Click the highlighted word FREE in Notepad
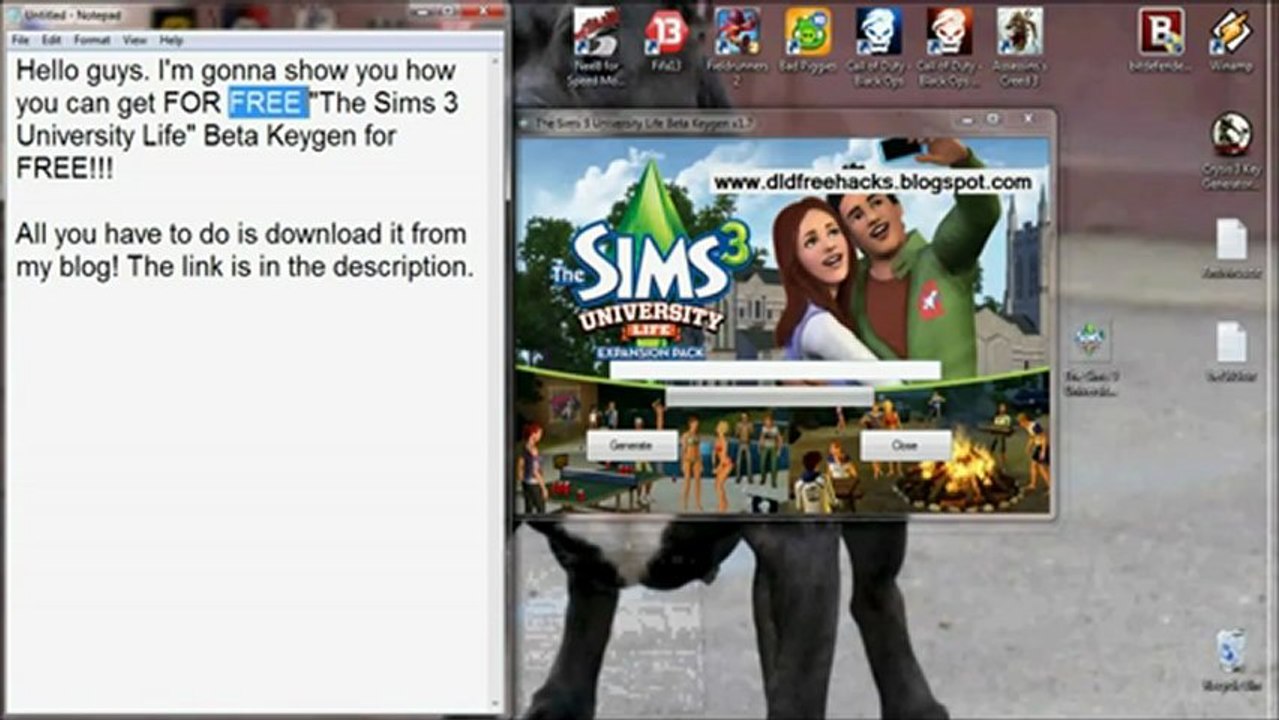This screenshot has width=1279, height=720. (266, 102)
